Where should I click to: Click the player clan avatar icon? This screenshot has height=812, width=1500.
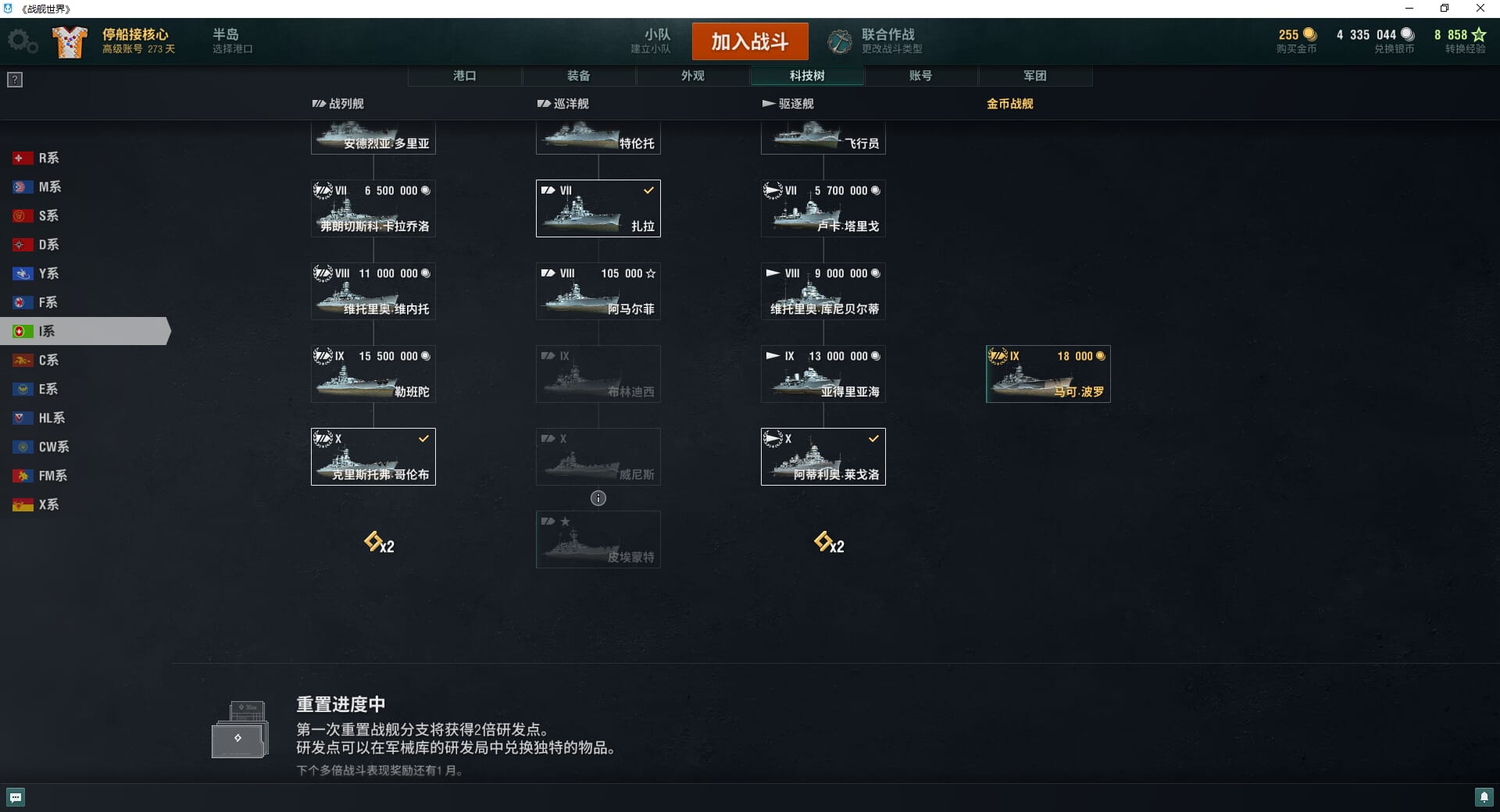pyautogui.click(x=70, y=41)
